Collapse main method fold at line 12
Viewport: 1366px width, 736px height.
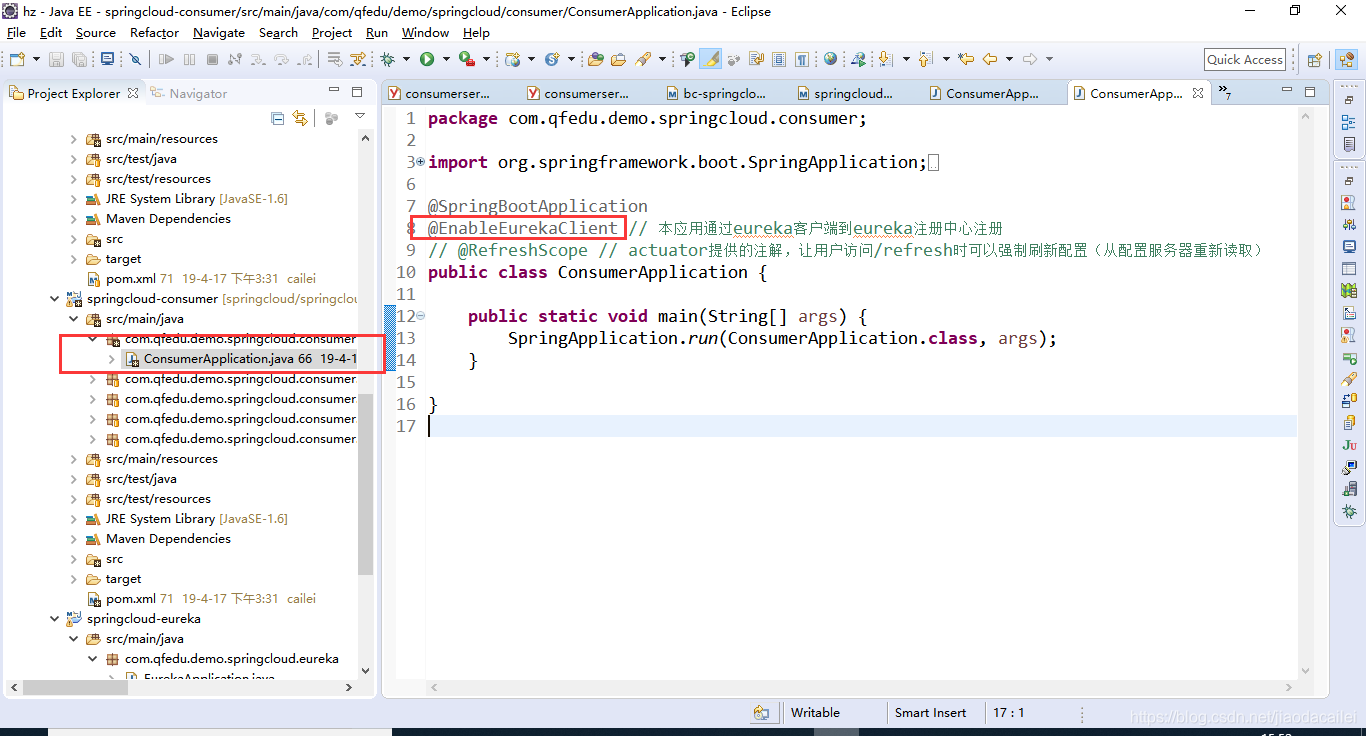420,315
